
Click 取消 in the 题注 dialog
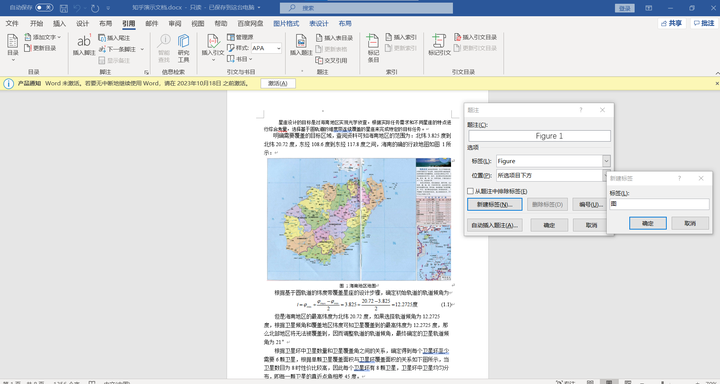pyautogui.click(x=591, y=225)
